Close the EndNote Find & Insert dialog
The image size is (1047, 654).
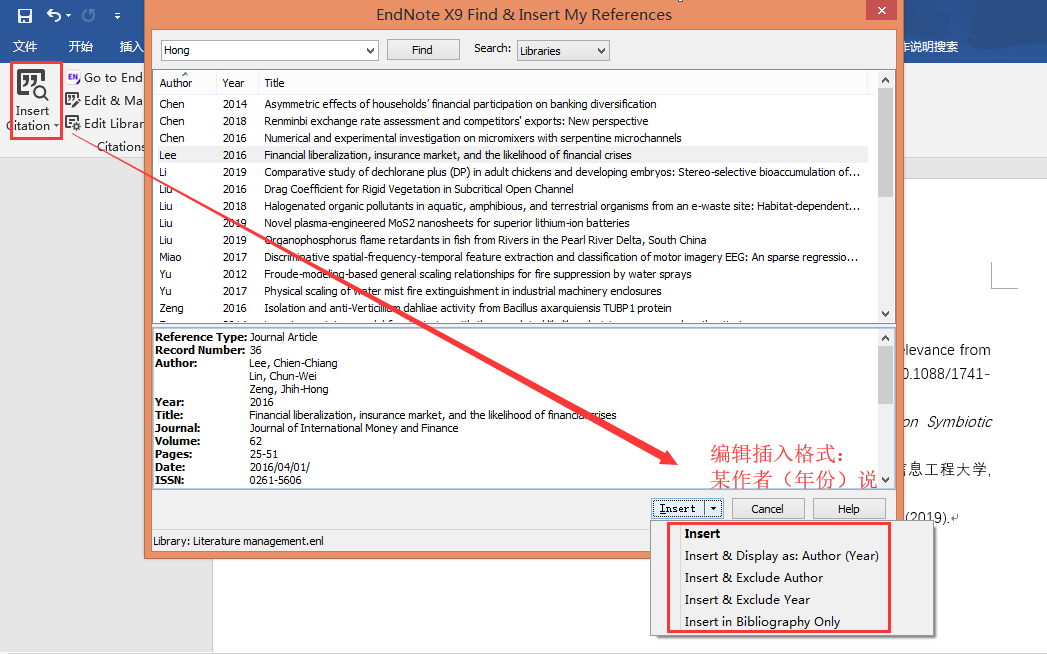tap(881, 10)
